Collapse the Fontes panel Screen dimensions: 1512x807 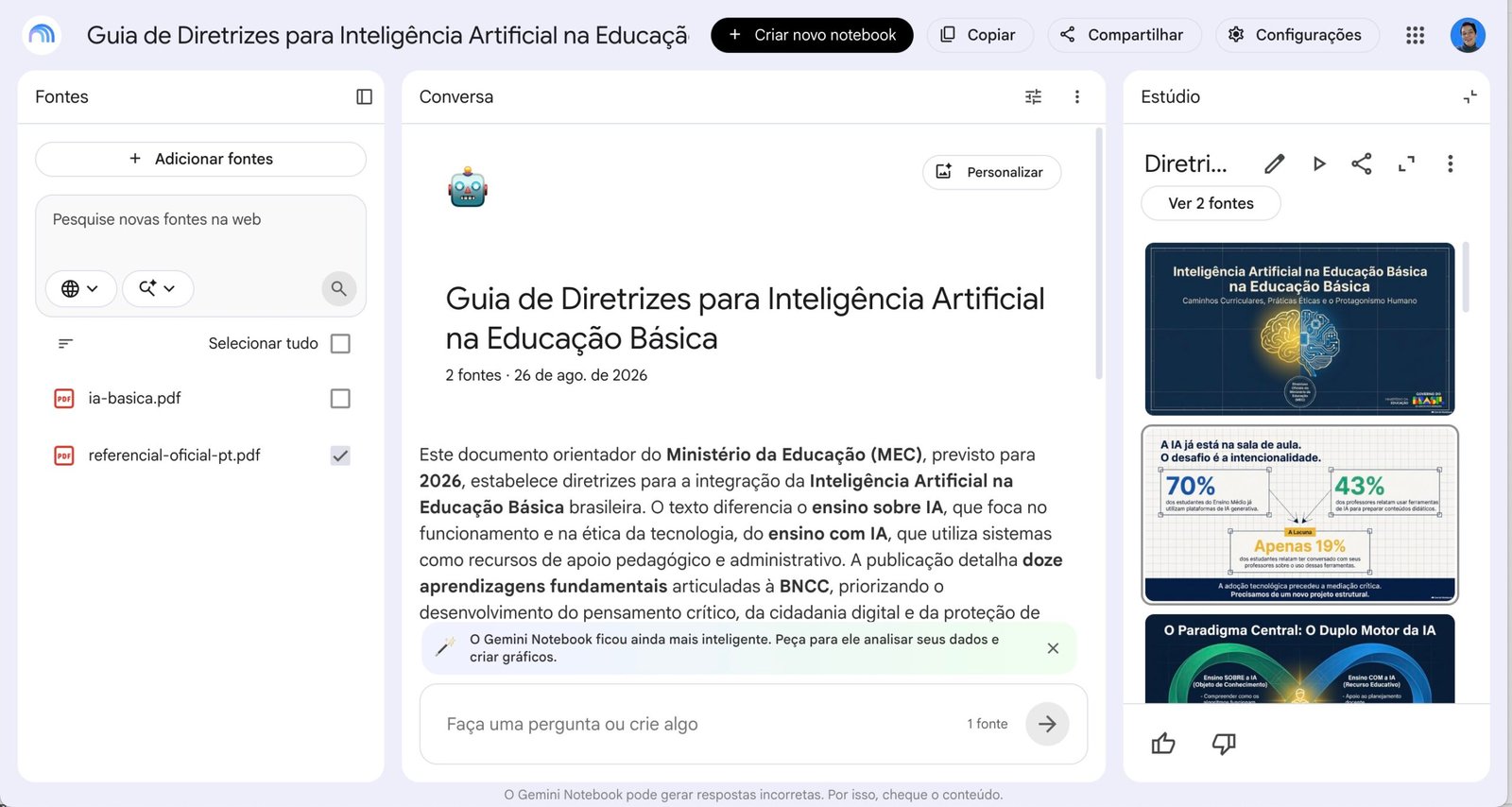[364, 96]
